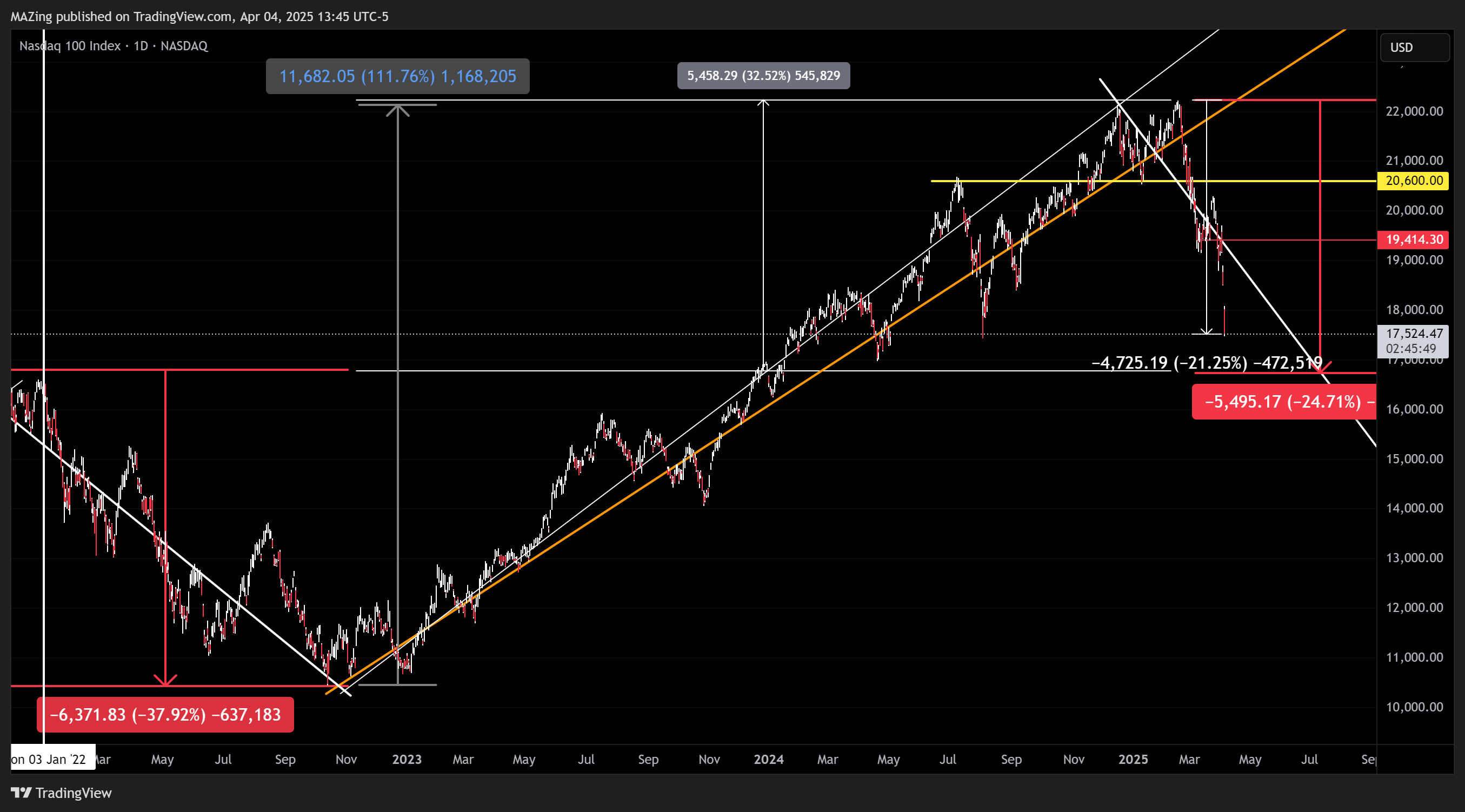Screen dimensions: 1465x812
Task: Click the 2025 year marker on time axis
Action: pyautogui.click(x=1133, y=759)
